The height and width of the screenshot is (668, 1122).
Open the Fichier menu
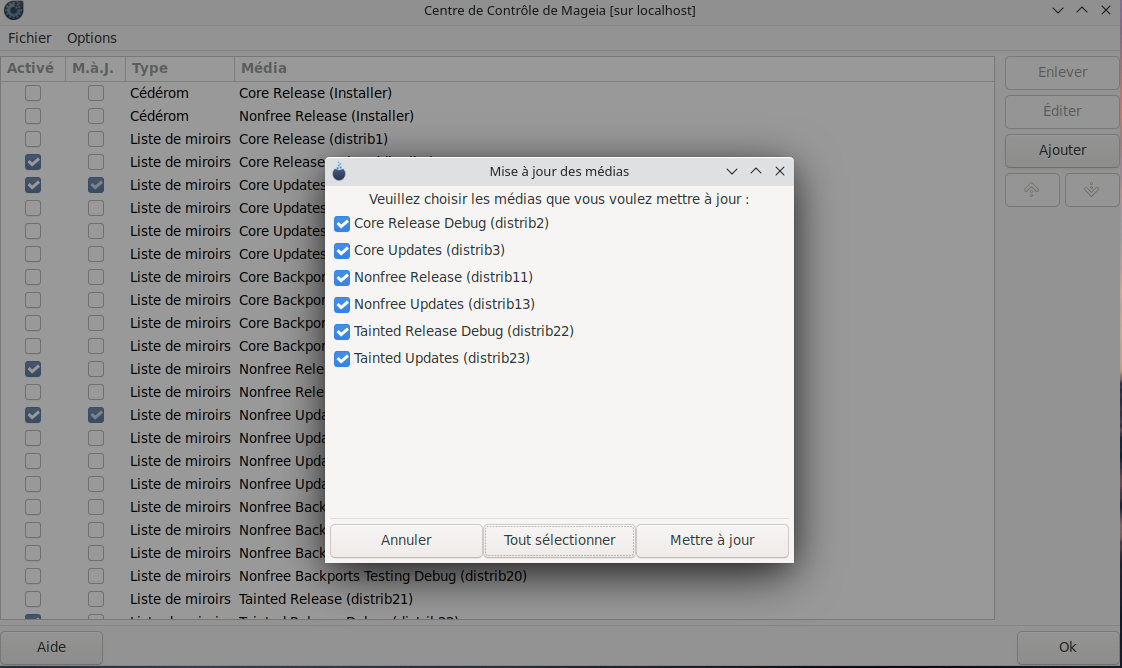point(29,38)
